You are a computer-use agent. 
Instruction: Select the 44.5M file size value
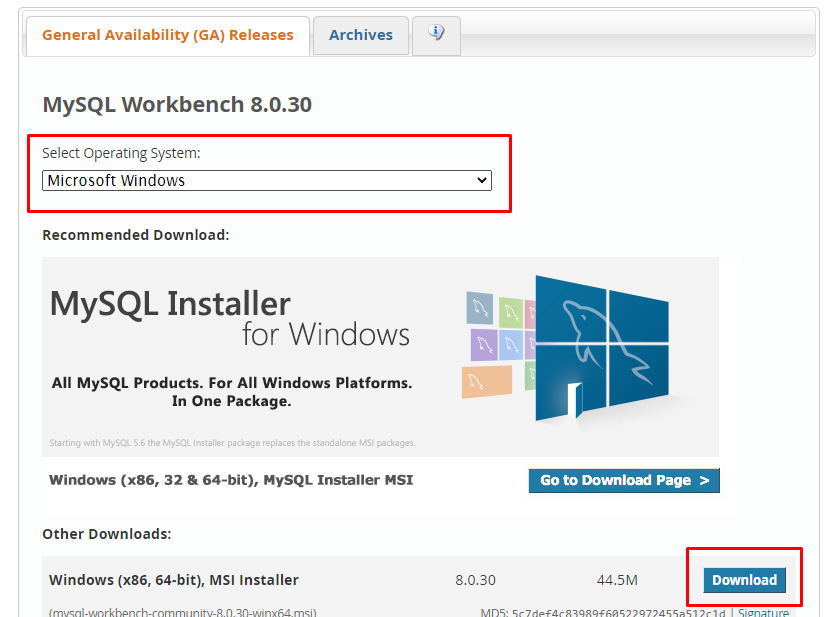(x=617, y=580)
